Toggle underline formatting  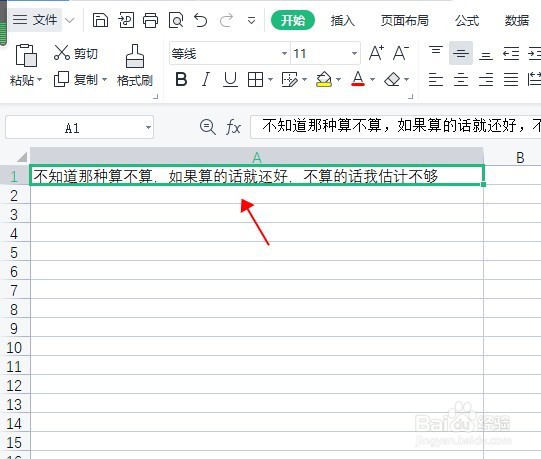[230, 80]
